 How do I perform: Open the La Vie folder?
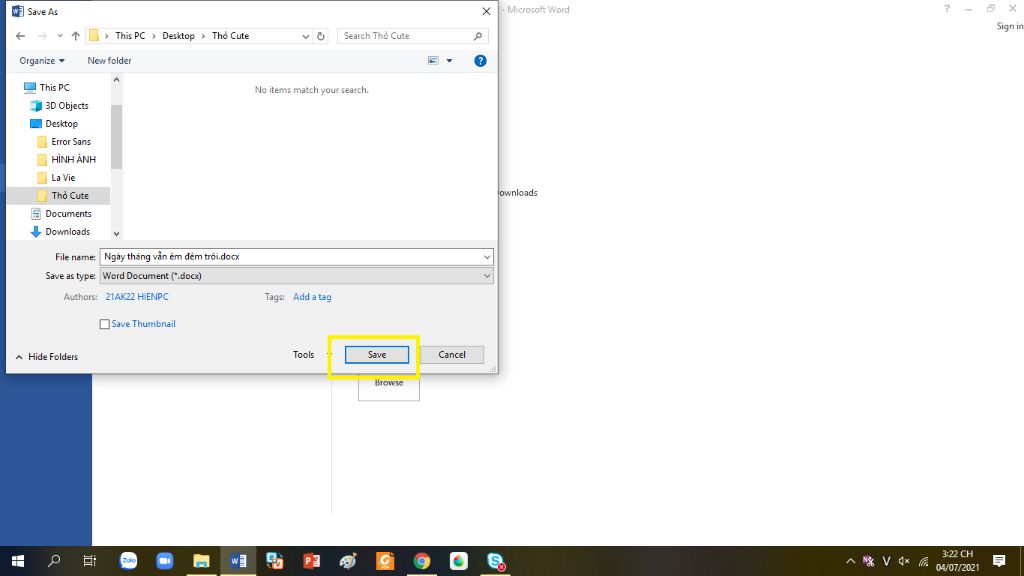tap(63, 178)
